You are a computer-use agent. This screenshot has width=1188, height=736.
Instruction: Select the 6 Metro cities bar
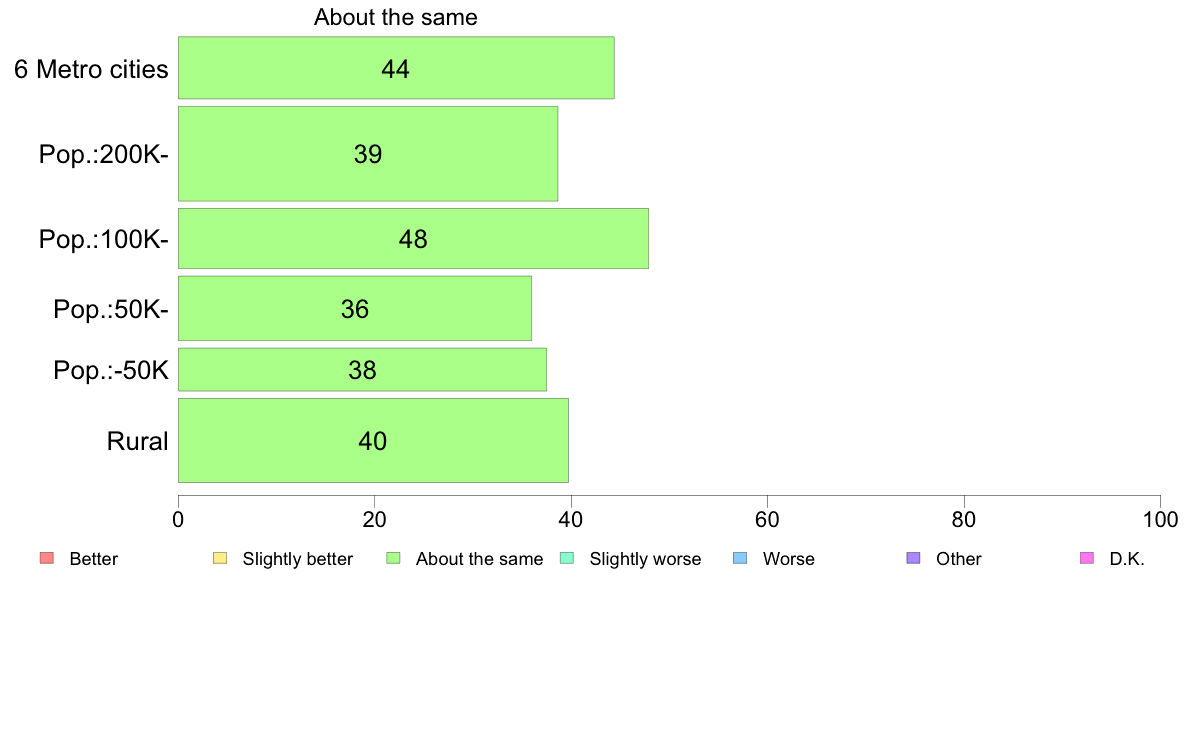[x=396, y=67]
